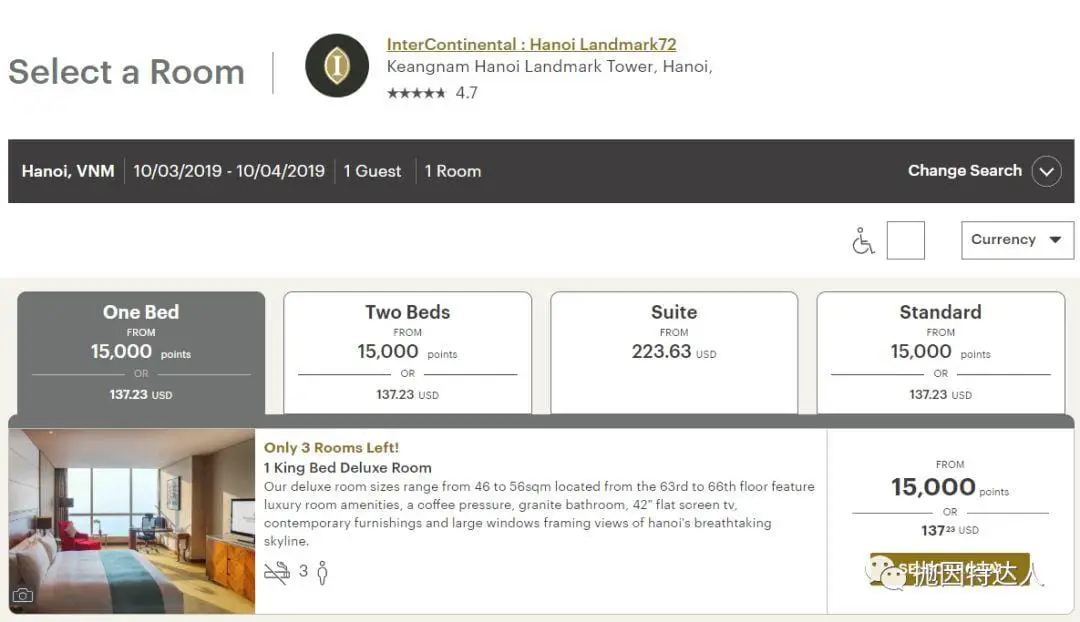
Task: Click the King Bed Deluxe Room photo
Action: tap(131, 518)
